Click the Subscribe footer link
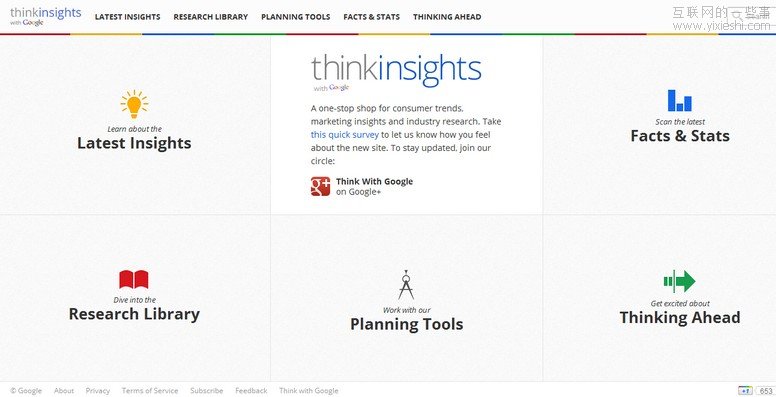The image size is (776, 397). pos(206,391)
